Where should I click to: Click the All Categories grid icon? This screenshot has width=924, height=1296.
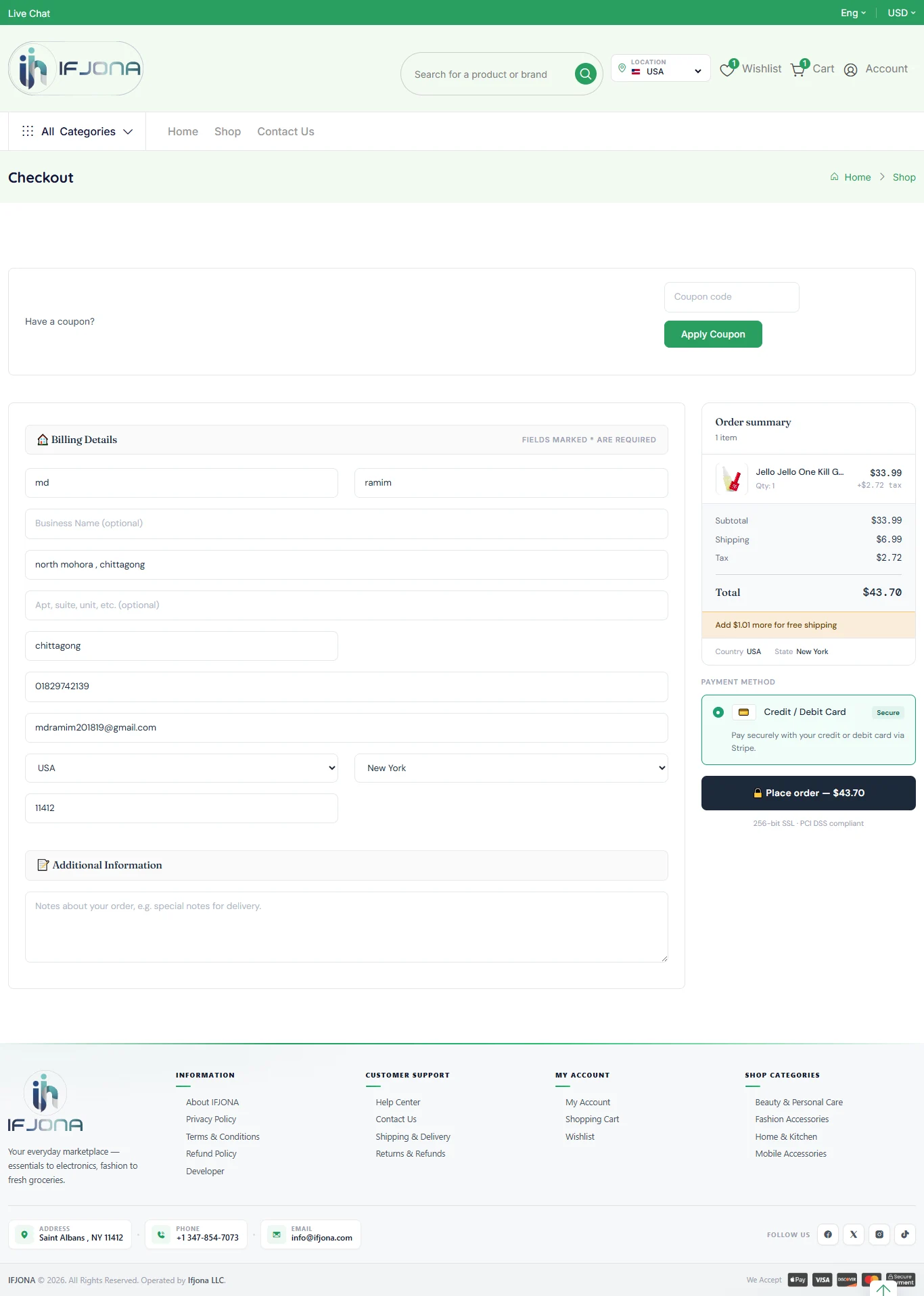28,131
